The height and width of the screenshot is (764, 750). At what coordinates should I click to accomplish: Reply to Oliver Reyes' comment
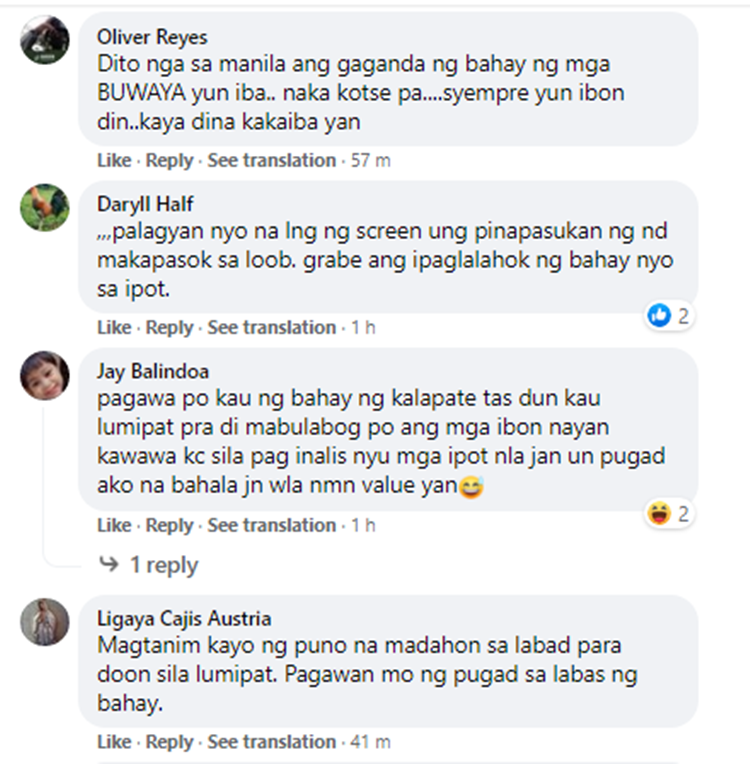click(170, 160)
